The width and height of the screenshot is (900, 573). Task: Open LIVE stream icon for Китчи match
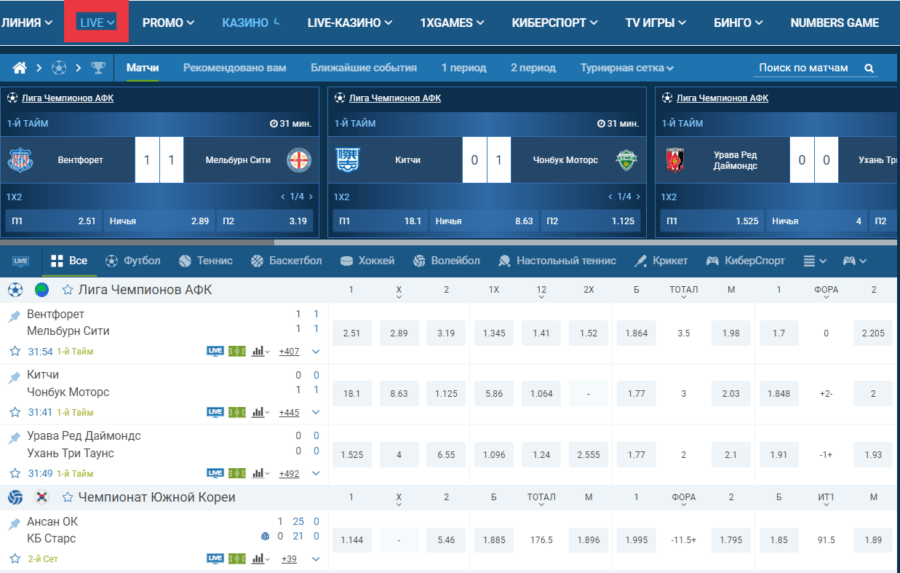(215, 412)
